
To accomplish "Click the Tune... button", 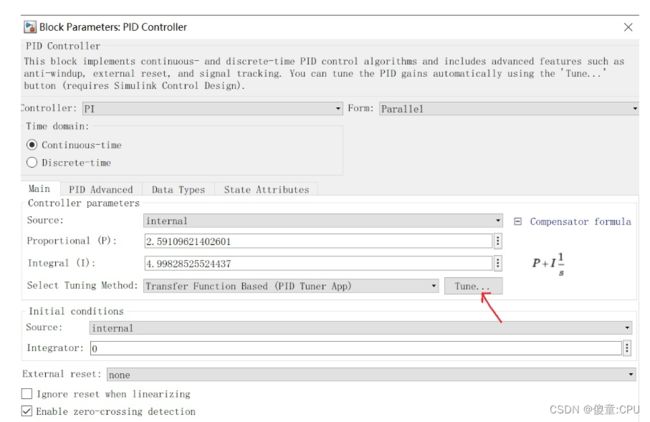I will click(473, 286).
